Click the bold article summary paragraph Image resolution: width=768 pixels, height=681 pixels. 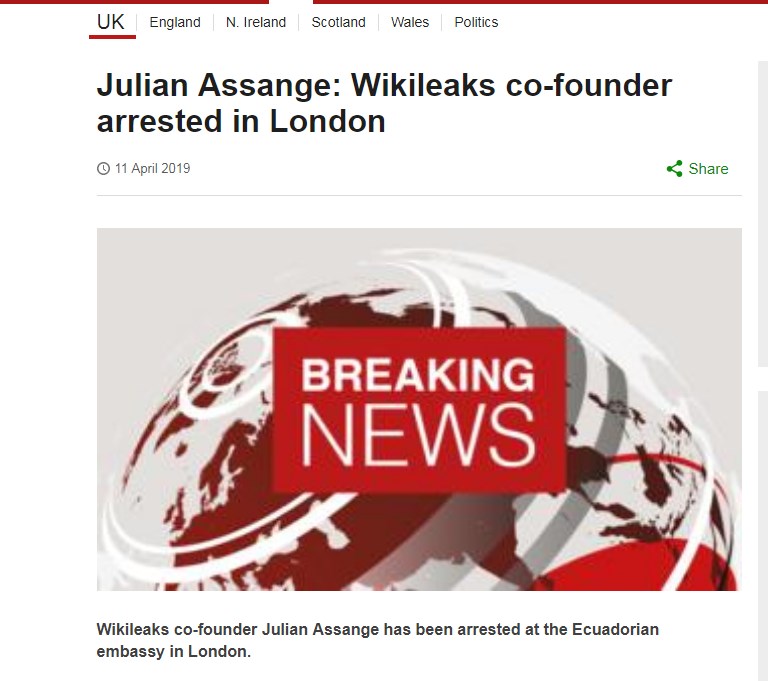point(378,640)
